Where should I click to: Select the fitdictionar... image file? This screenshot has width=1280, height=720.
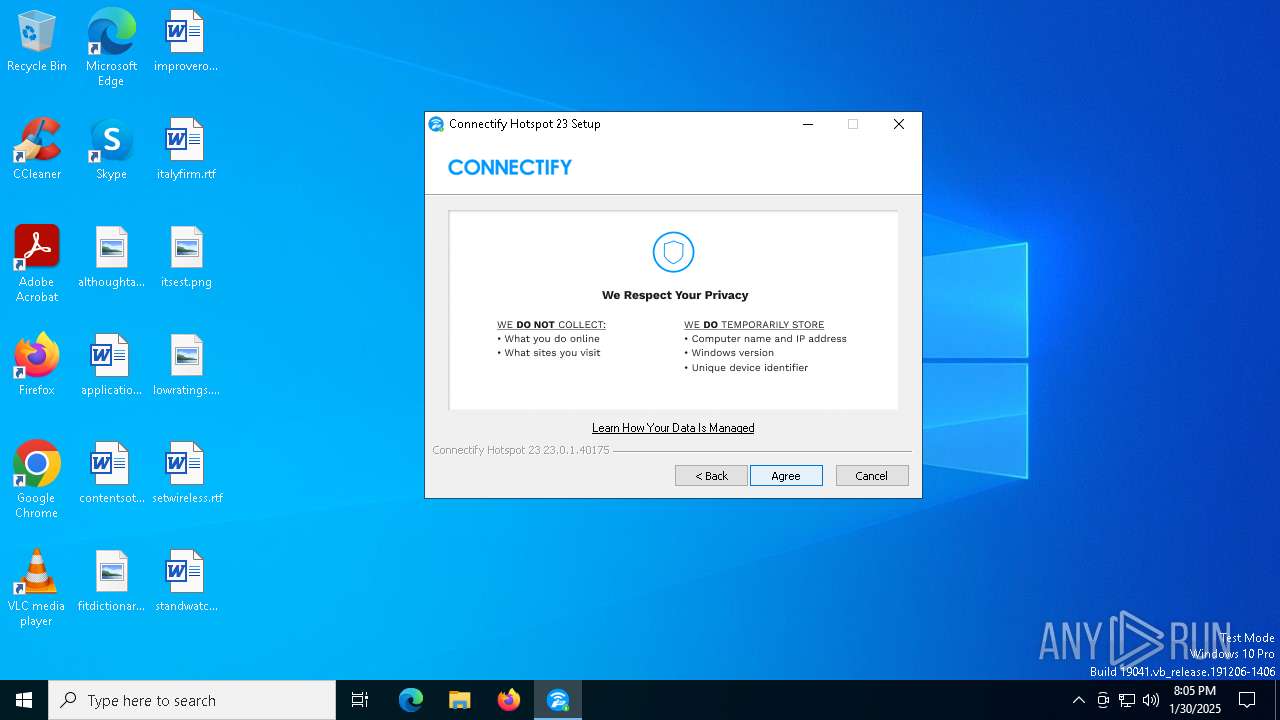pyautogui.click(x=111, y=582)
